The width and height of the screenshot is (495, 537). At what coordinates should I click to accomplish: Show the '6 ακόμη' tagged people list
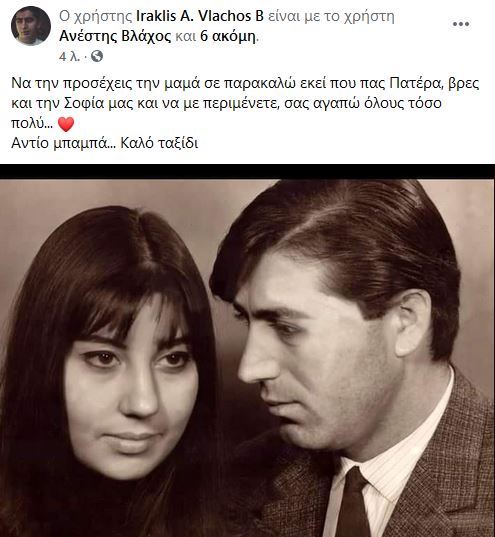click(x=228, y=36)
